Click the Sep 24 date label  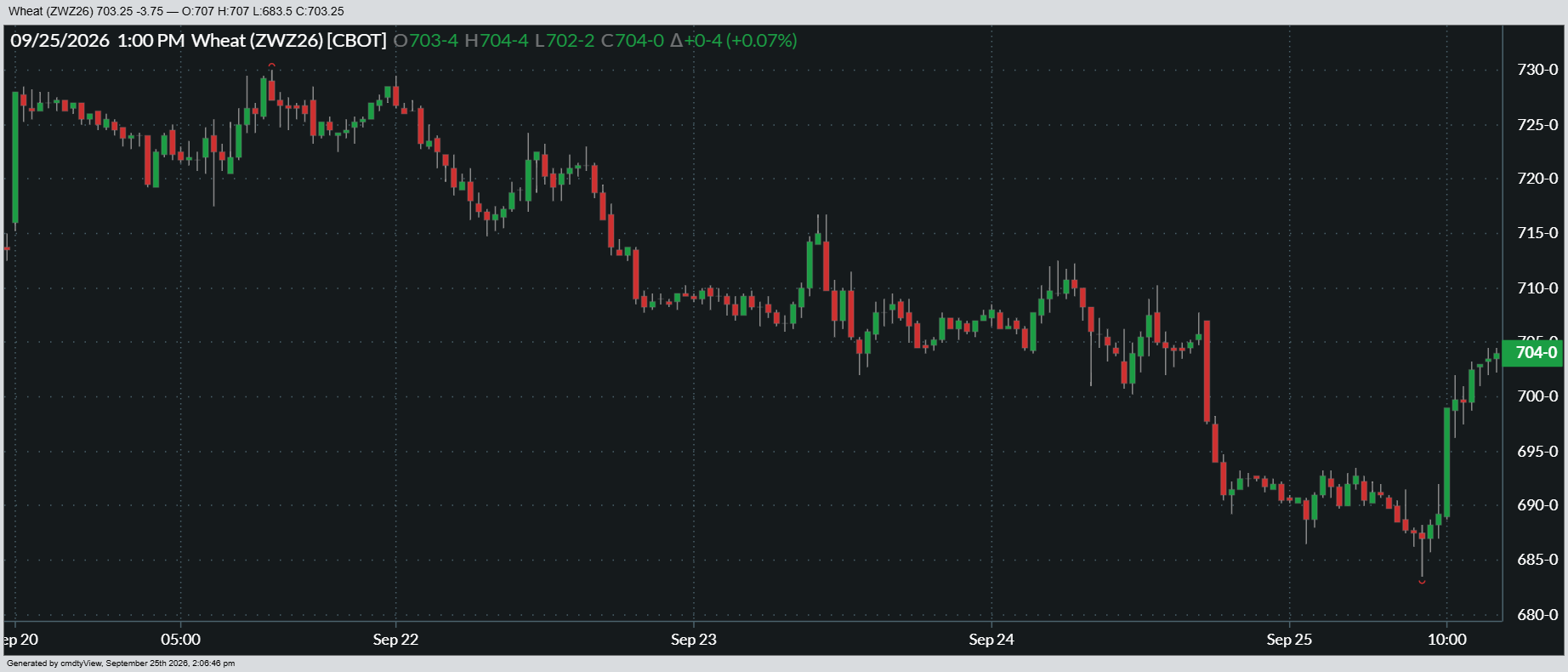tap(991, 640)
